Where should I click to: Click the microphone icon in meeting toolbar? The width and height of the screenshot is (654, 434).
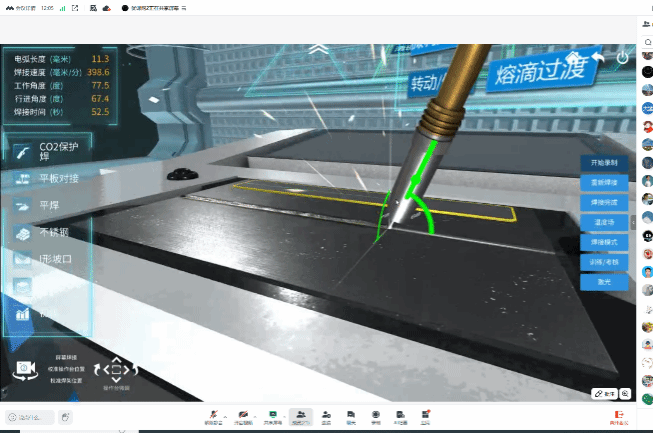[212, 415]
